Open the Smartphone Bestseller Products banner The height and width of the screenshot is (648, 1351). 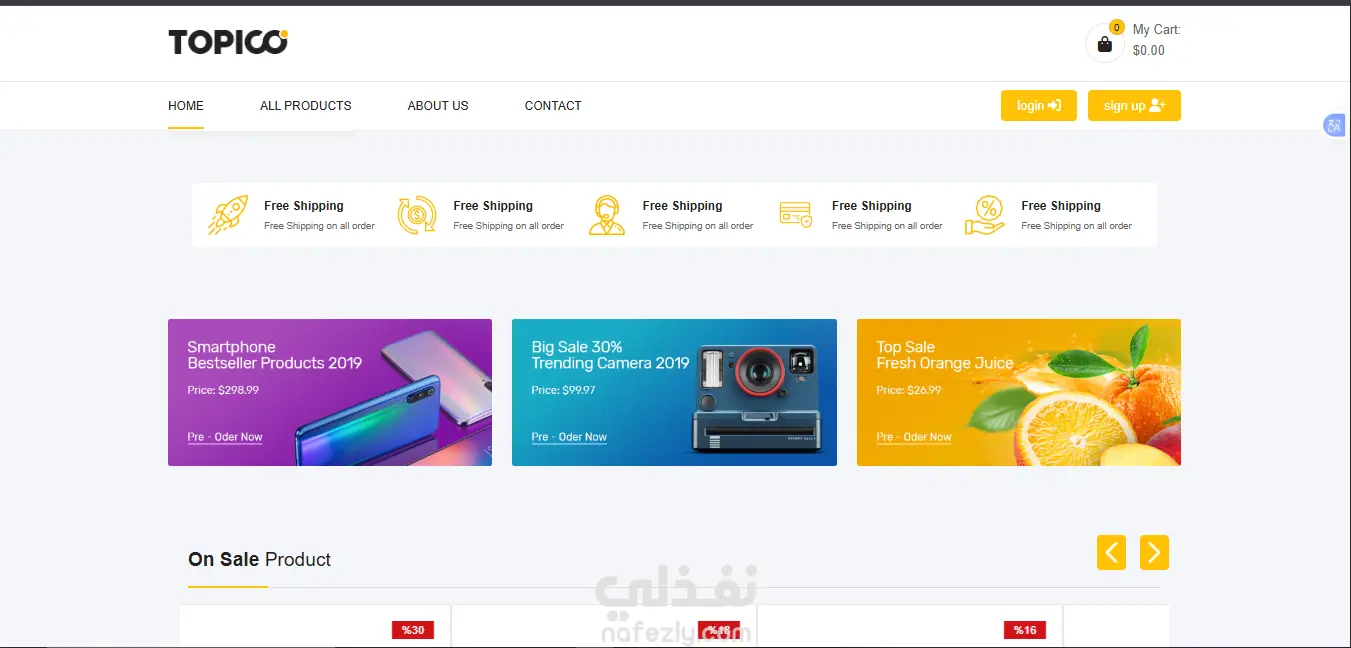pyautogui.click(x=330, y=392)
